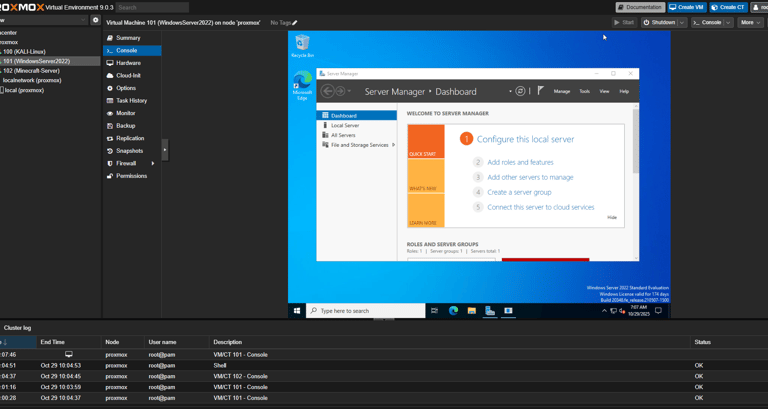Viewport: 768px width, 409px height.
Task: Open Server Manager View menu
Action: pos(604,92)
